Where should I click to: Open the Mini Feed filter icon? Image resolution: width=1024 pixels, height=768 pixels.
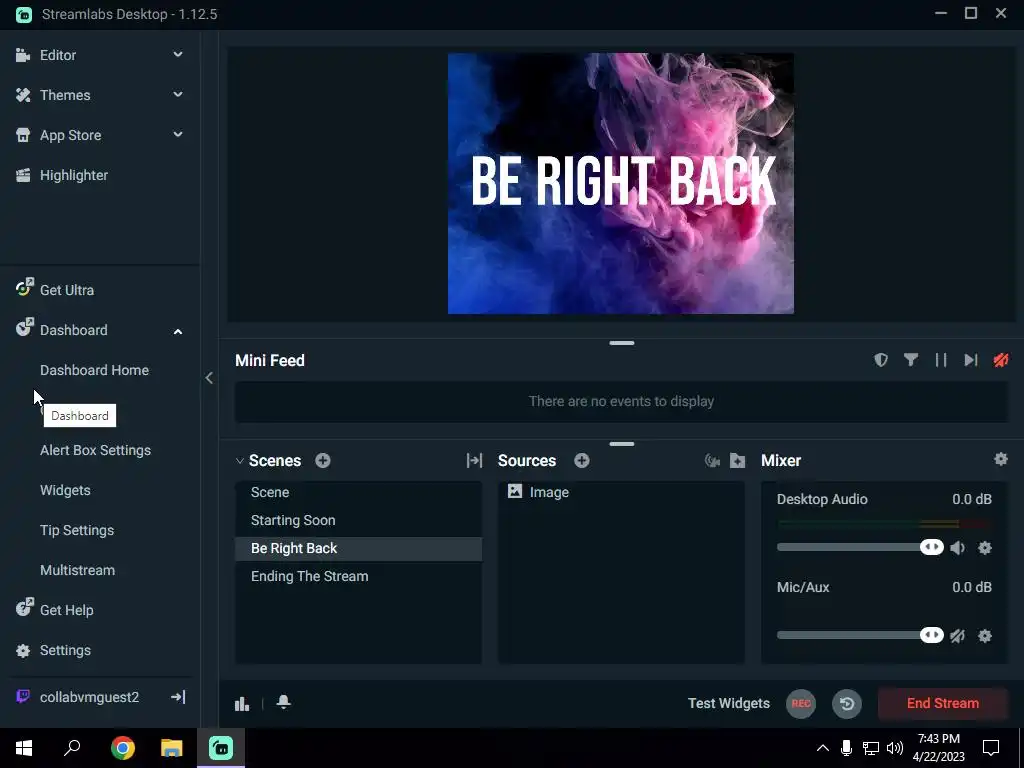910,360
